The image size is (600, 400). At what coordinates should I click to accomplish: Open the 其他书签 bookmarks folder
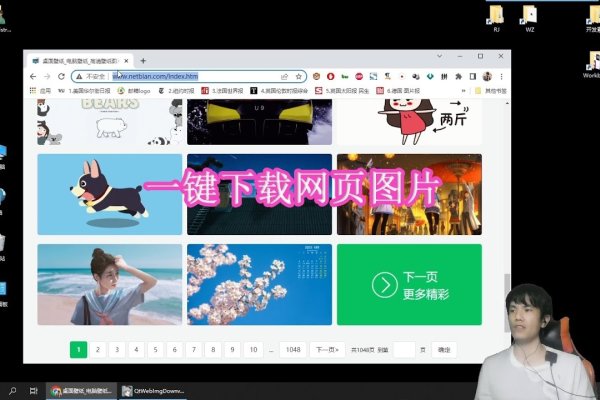pos(491,91)
